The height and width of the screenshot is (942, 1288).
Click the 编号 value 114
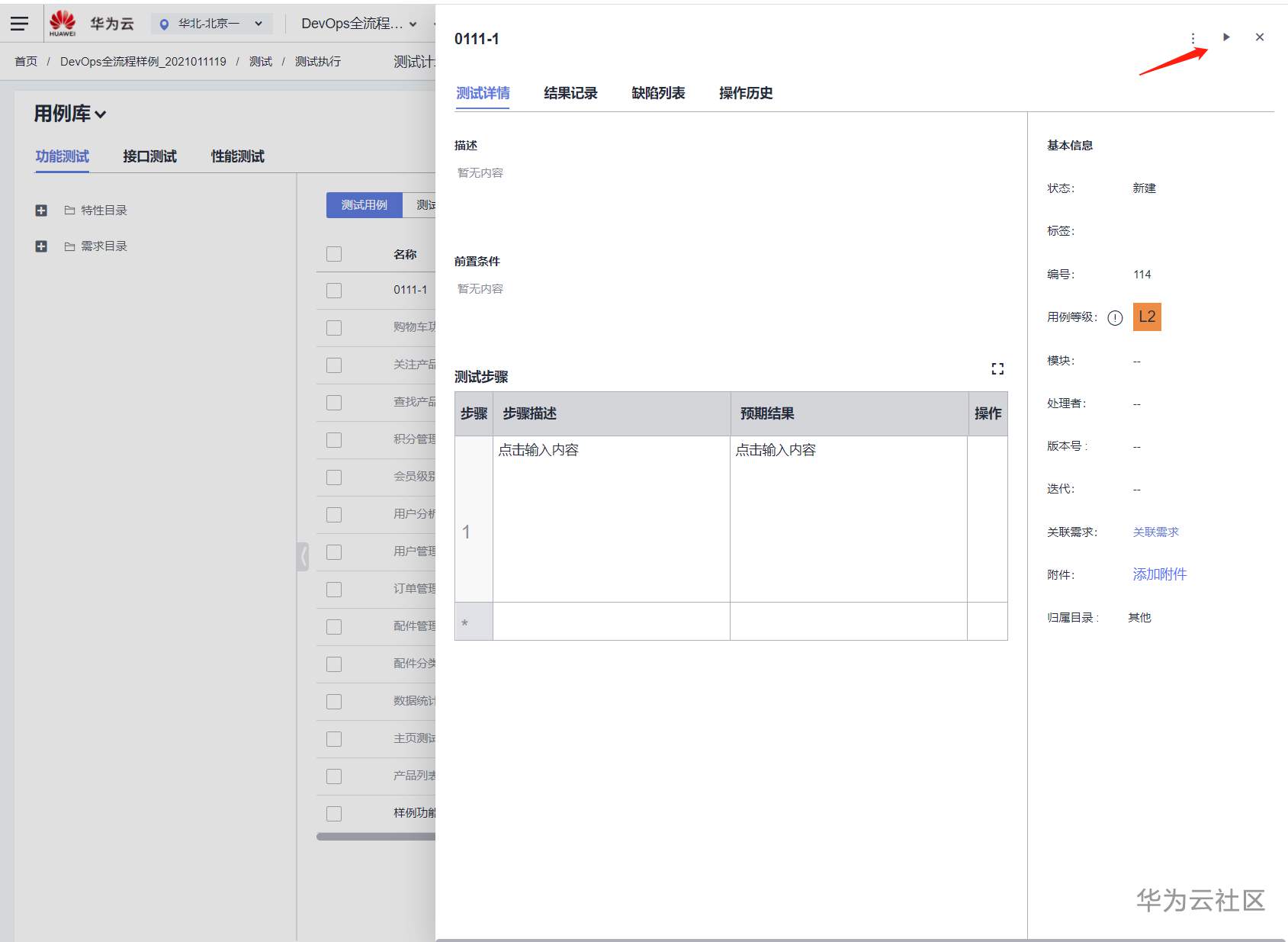click(1142, 275)
